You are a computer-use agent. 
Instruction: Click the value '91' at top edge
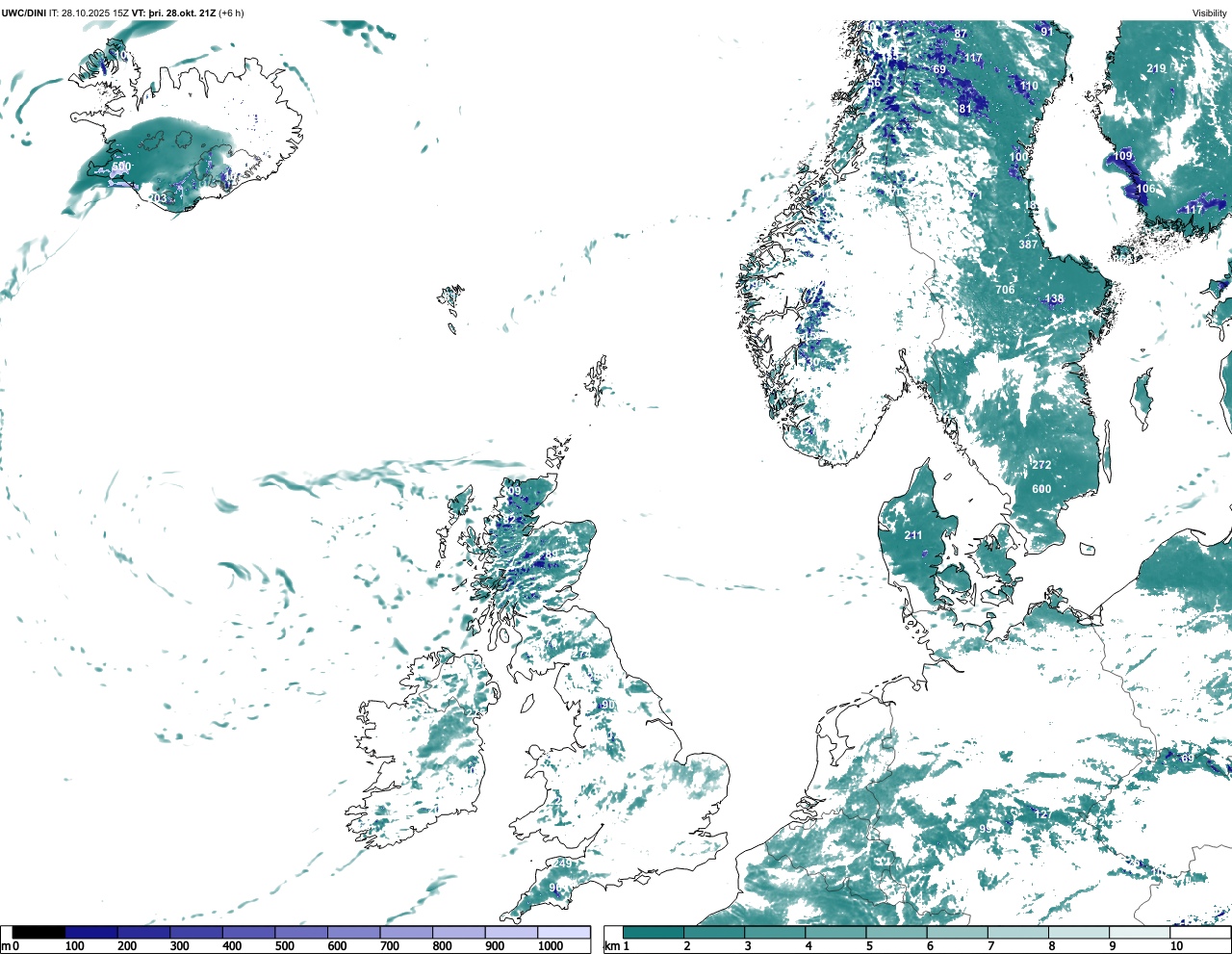1047,32
